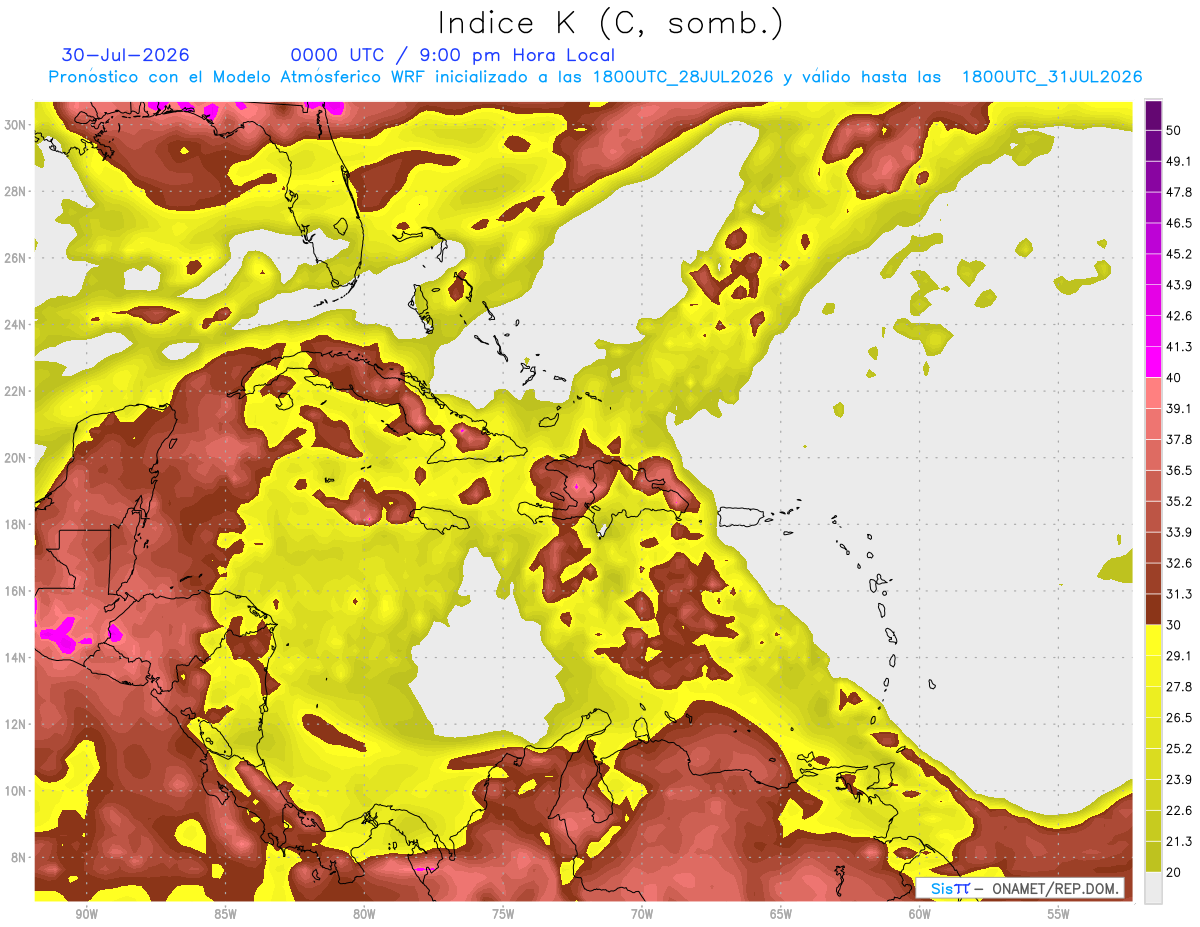This screenshot has height=927, width=1200.
Task: Click the "1800UTC_28JUL2026" initialization time text
Action: 683,77
